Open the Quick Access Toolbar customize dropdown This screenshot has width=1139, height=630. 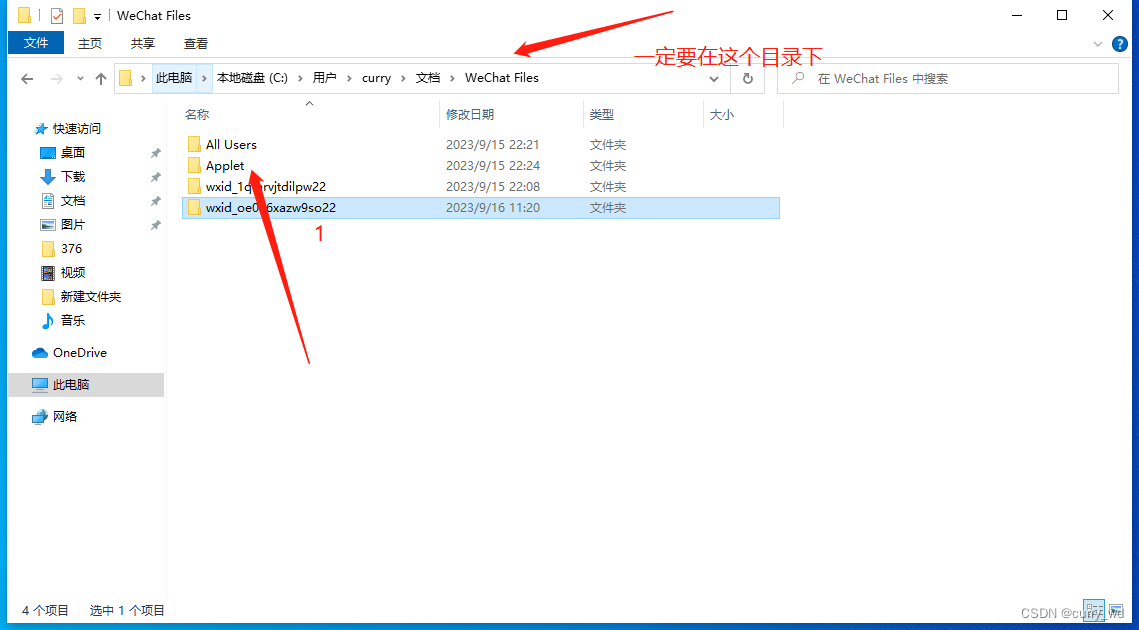click(x=97, y=17)
